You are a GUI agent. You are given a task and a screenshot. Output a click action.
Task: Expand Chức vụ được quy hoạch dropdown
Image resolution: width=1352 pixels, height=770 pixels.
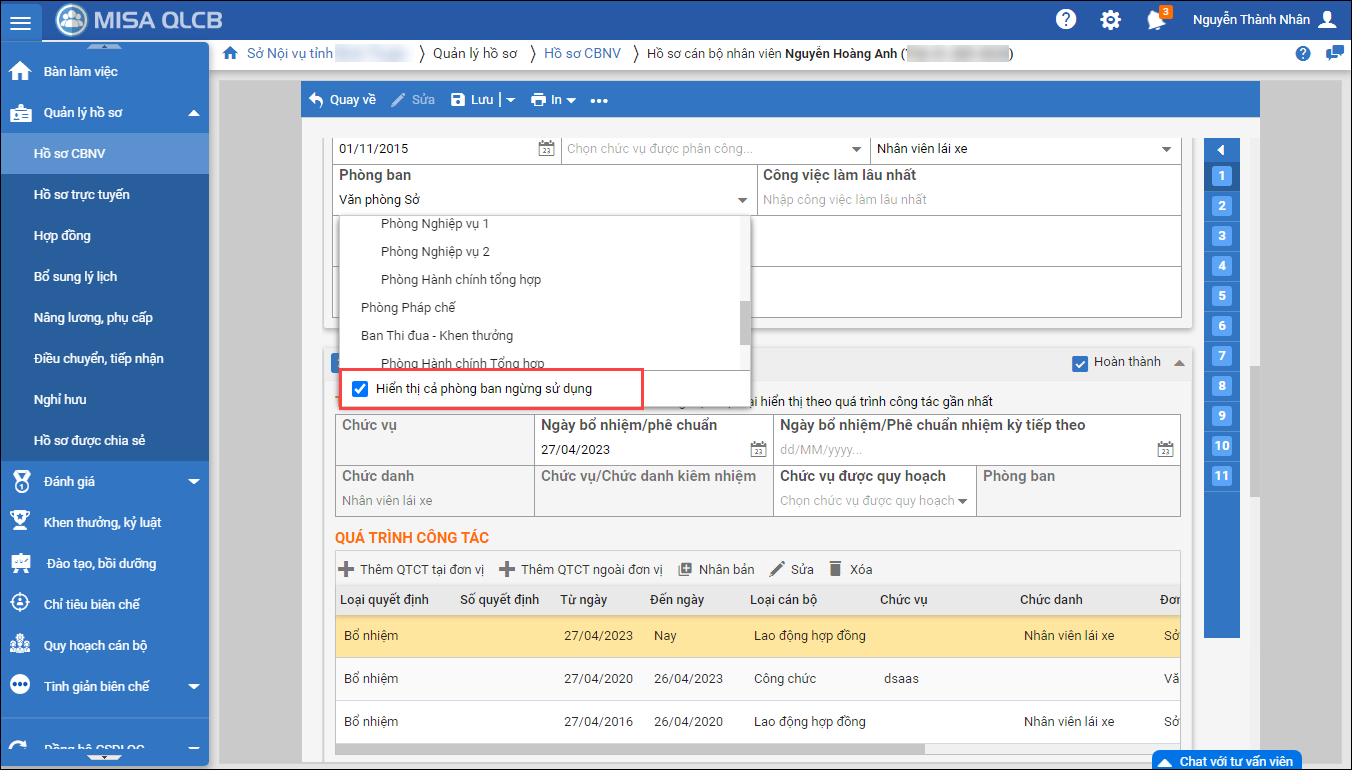(x=962, y=501)
